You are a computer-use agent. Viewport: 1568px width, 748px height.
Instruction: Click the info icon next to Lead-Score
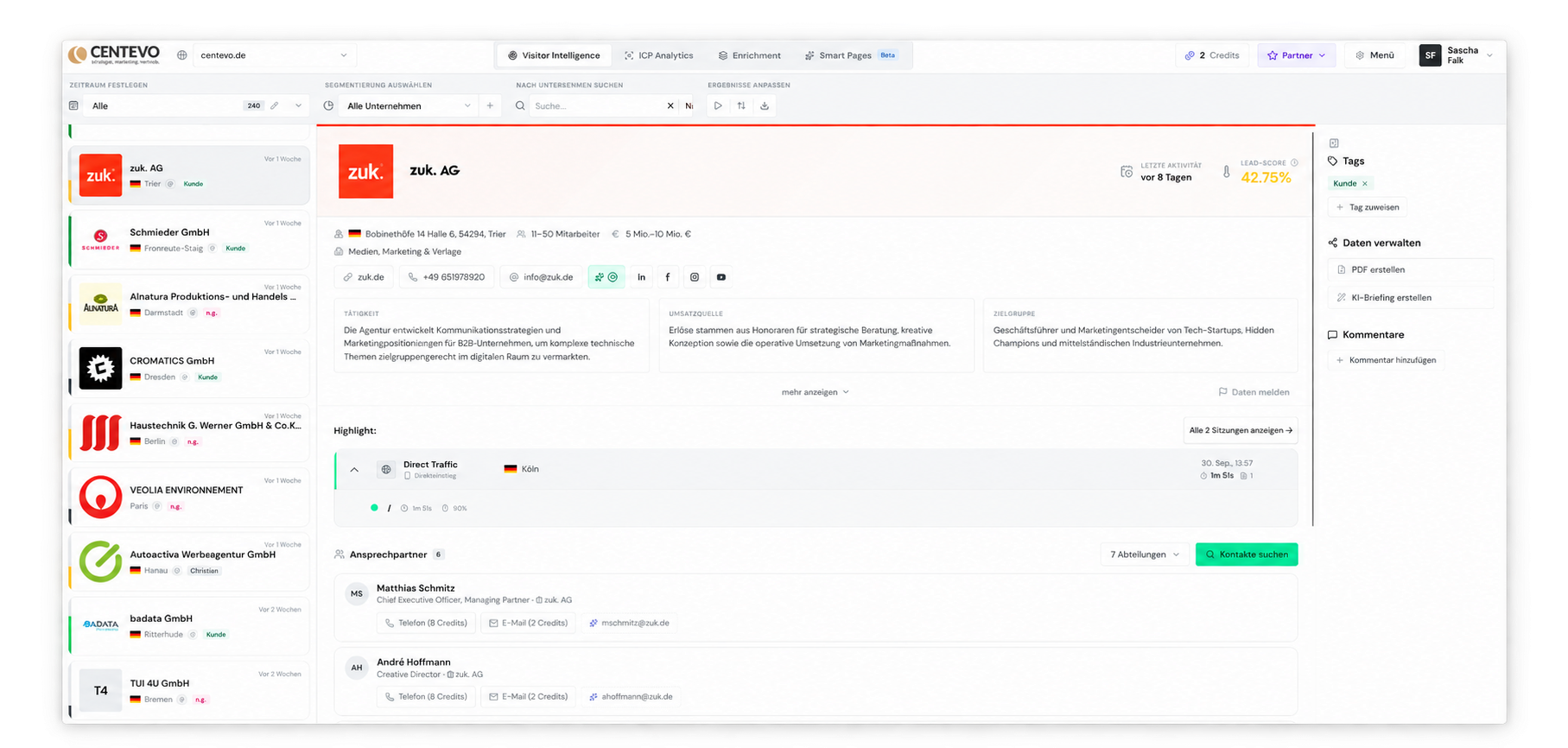coord(1294,162)
